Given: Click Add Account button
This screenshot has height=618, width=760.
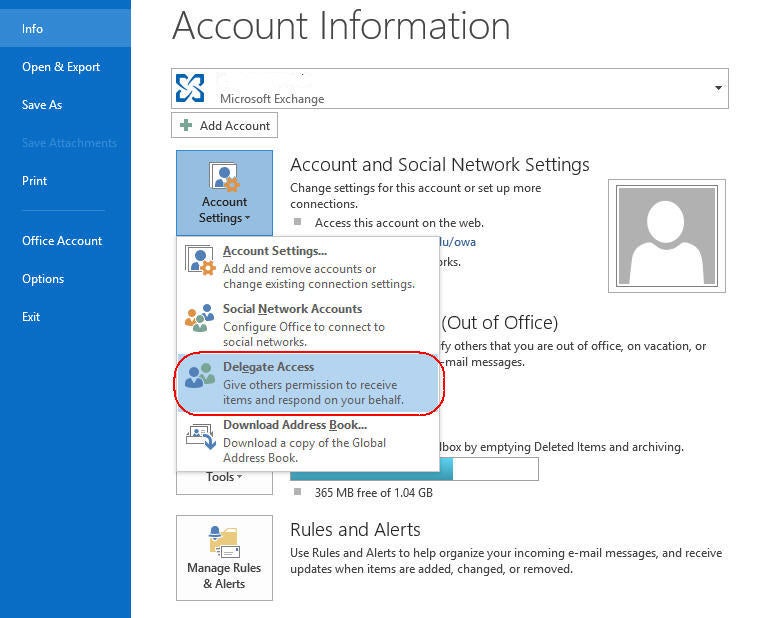Looking at the screenshot, I should [x=224, y=125].
